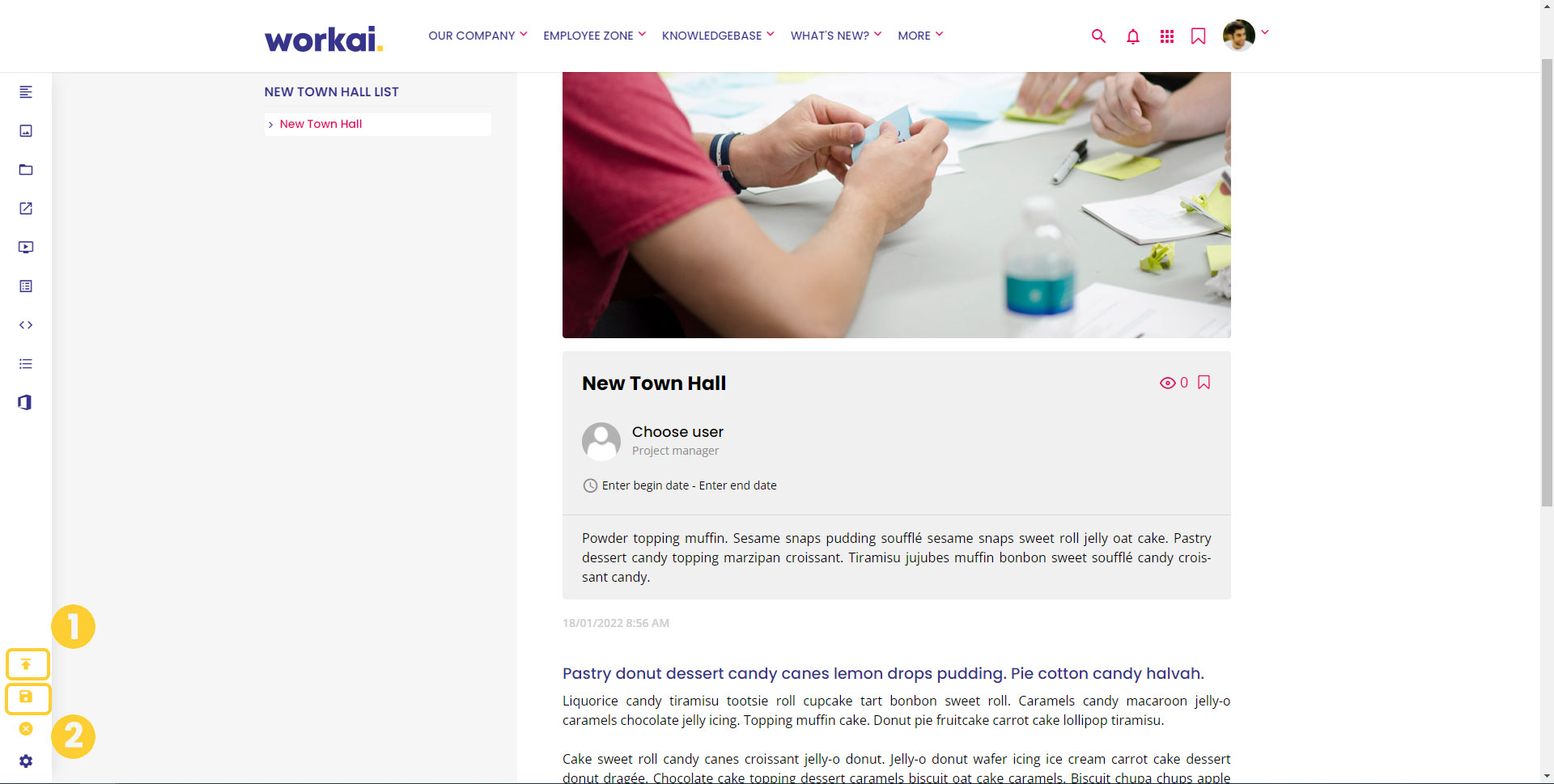
Task: Click the save disk icon
Action: [26, 697]
